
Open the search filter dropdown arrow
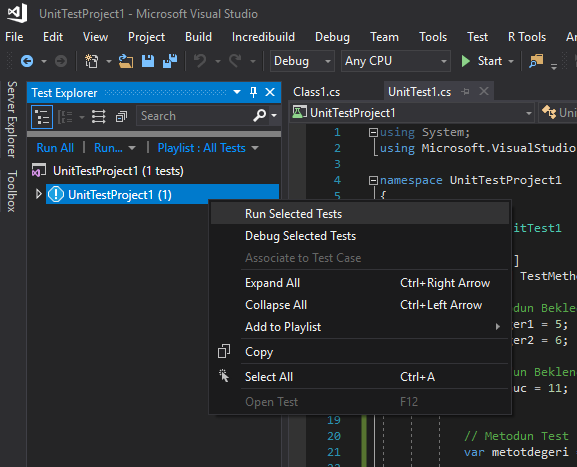tap(274, 116)
